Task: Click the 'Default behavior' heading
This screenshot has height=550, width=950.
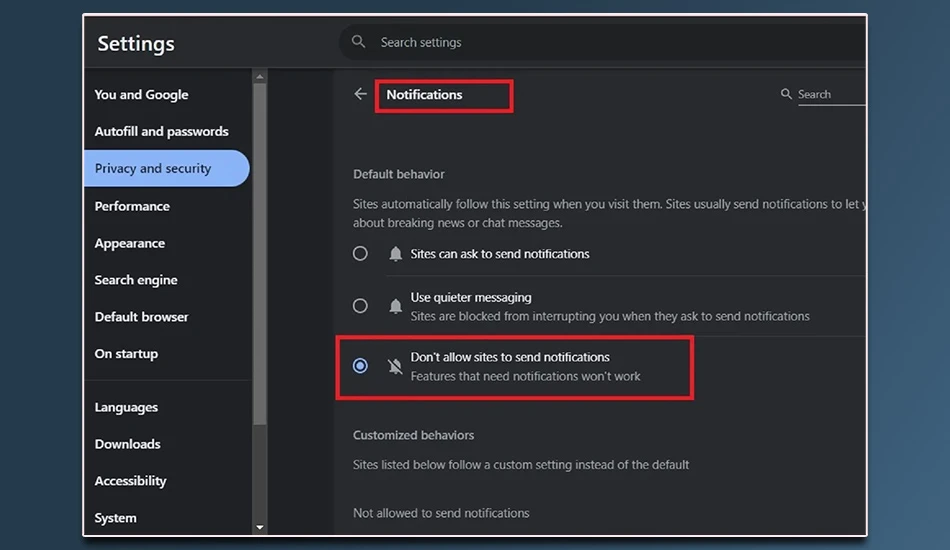Action: pyautogui.click(x=399, y=174)
